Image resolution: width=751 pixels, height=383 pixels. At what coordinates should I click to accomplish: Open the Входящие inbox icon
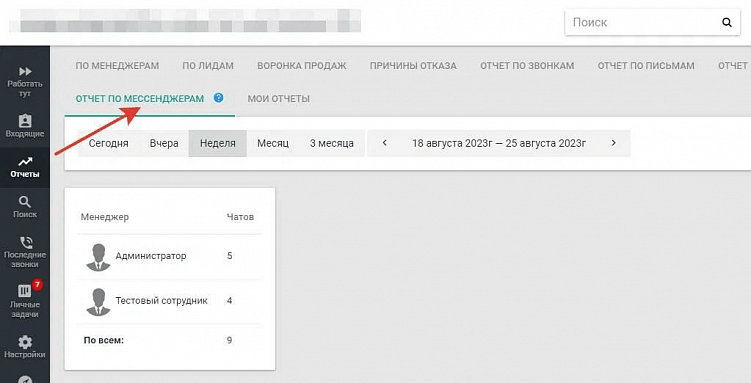(x=25, y=120)
